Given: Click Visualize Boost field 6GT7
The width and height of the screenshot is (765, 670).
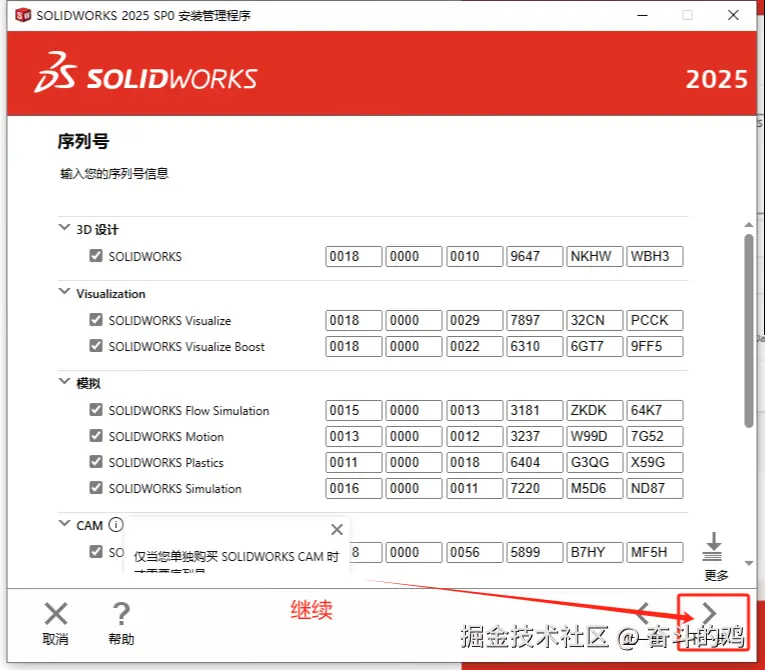Looking at the screenshot, I should pyautogui.click(x=595, y=346).
